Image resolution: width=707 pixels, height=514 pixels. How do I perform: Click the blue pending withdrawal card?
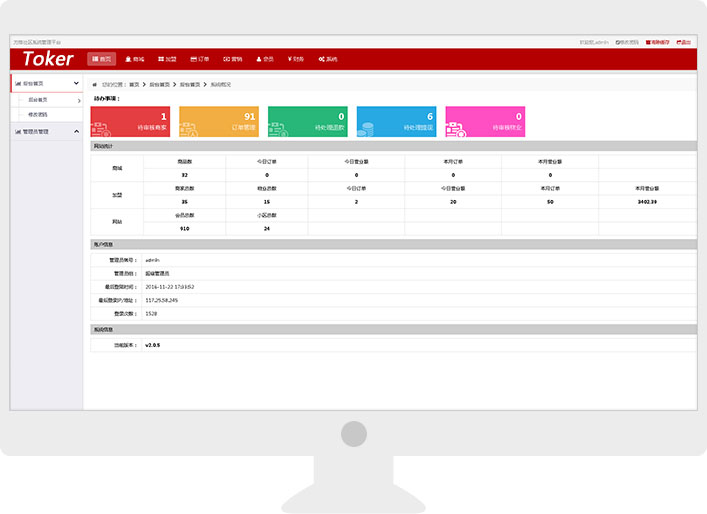pos(396,122)
